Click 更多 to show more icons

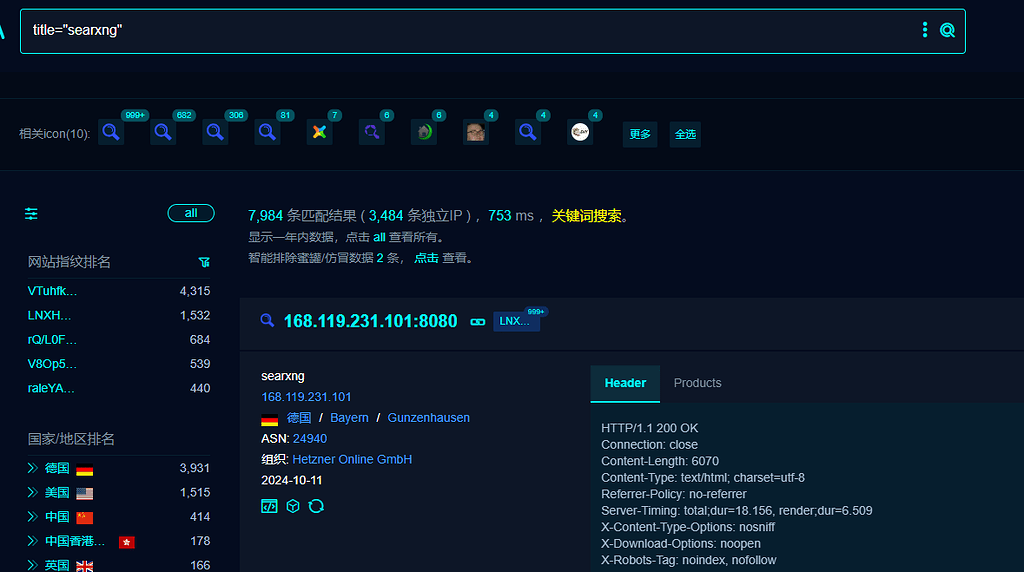coord(640,135)
